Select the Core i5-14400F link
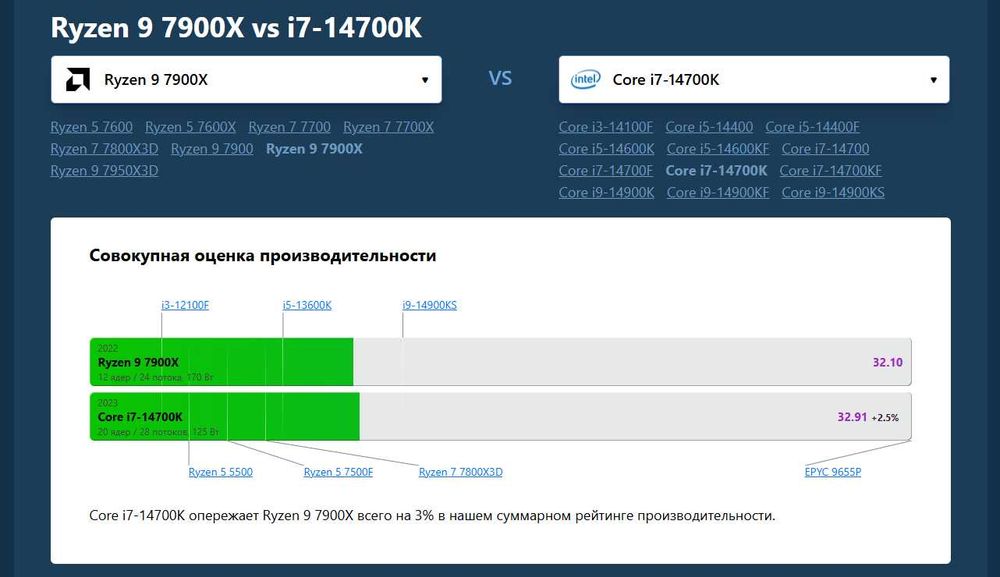Viewport: 1000px width, 577px height. (x=812, y=127)
